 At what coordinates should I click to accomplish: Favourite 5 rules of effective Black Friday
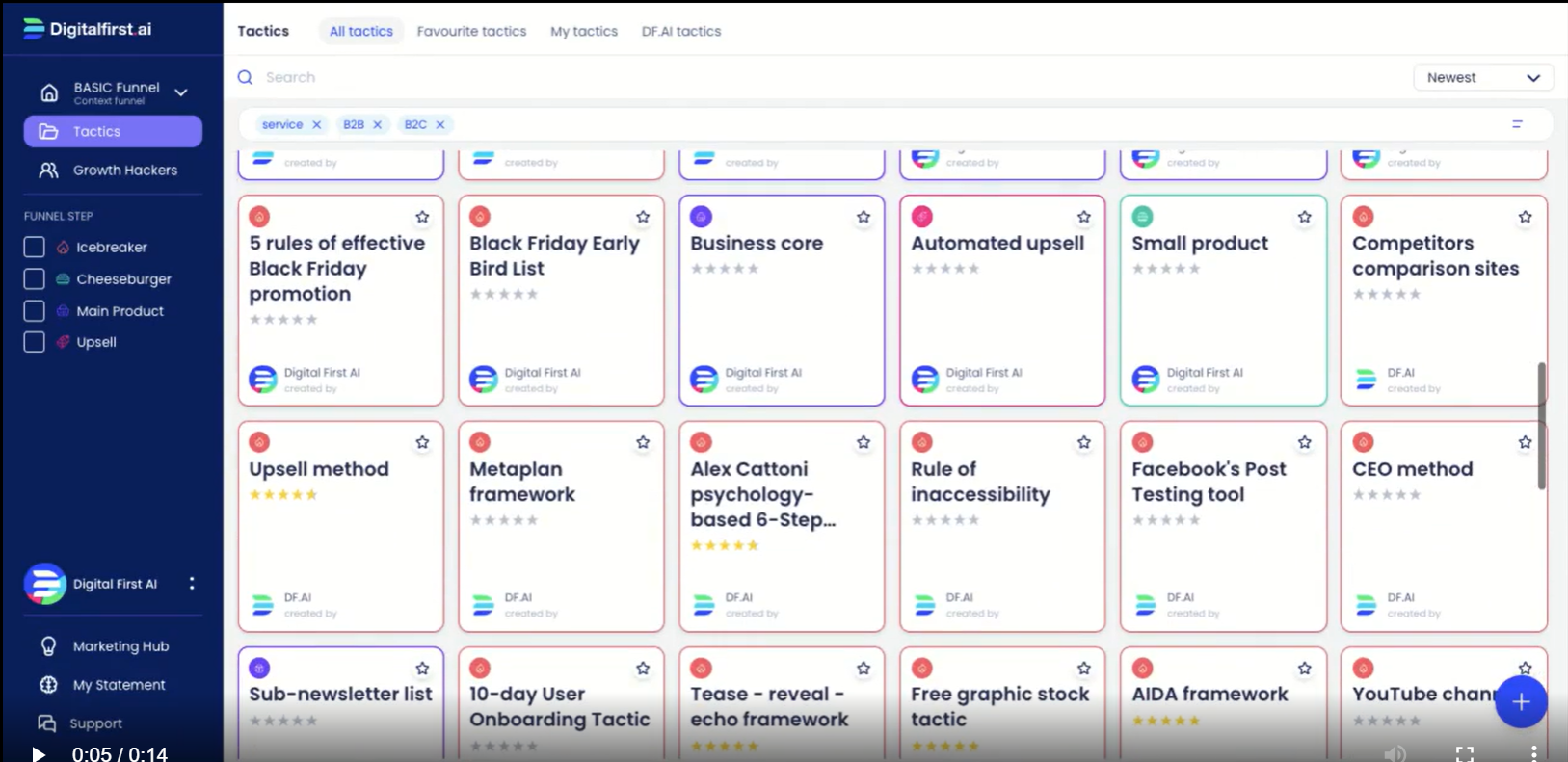(x=422, y=217)
